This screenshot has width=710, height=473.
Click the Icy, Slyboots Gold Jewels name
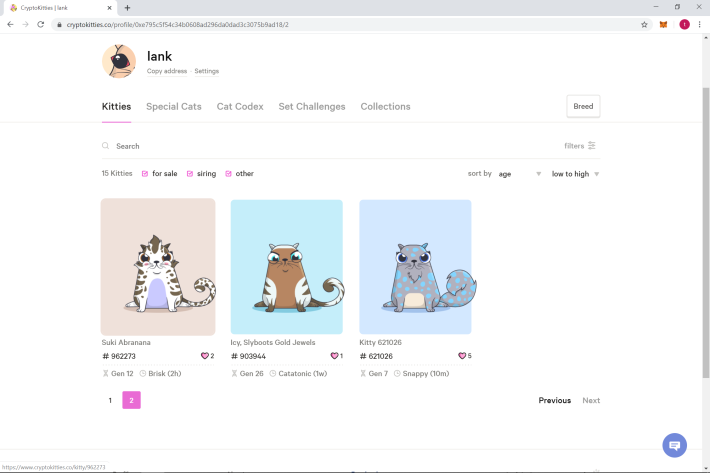[x=273, y=342]
